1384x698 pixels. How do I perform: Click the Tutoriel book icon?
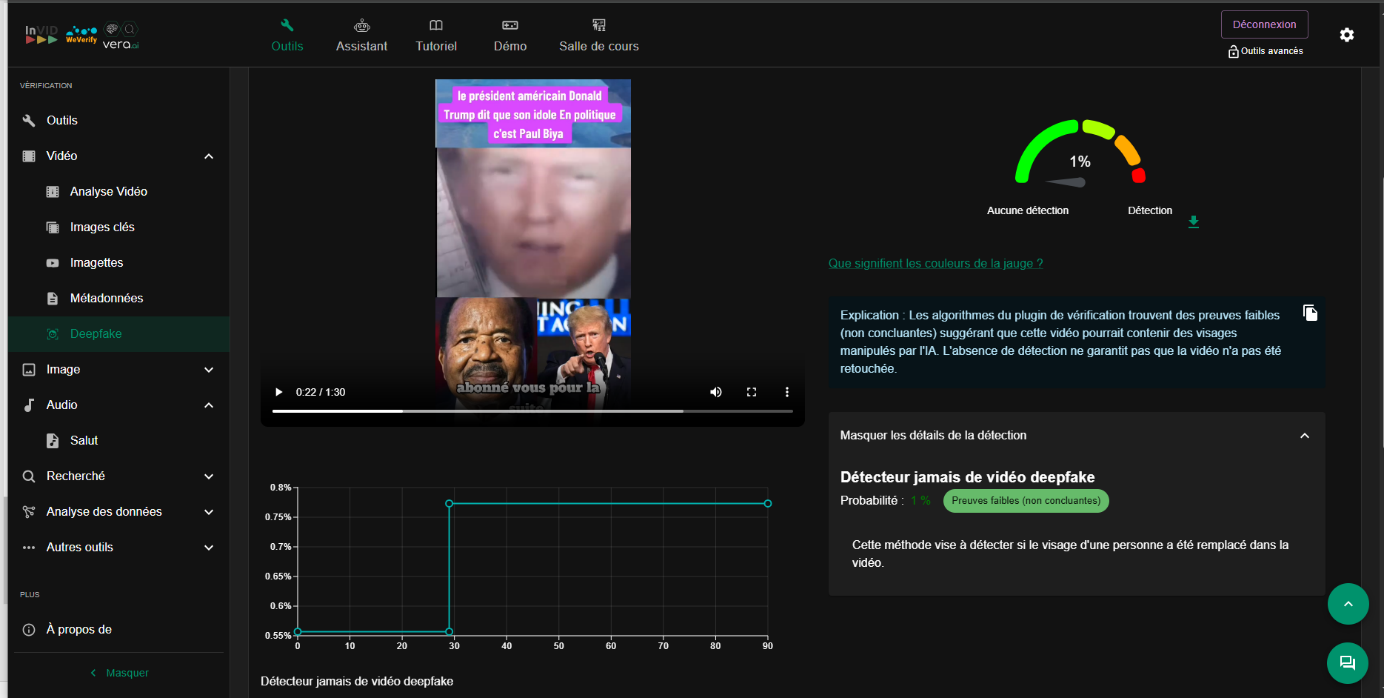(x=436, y=25)
